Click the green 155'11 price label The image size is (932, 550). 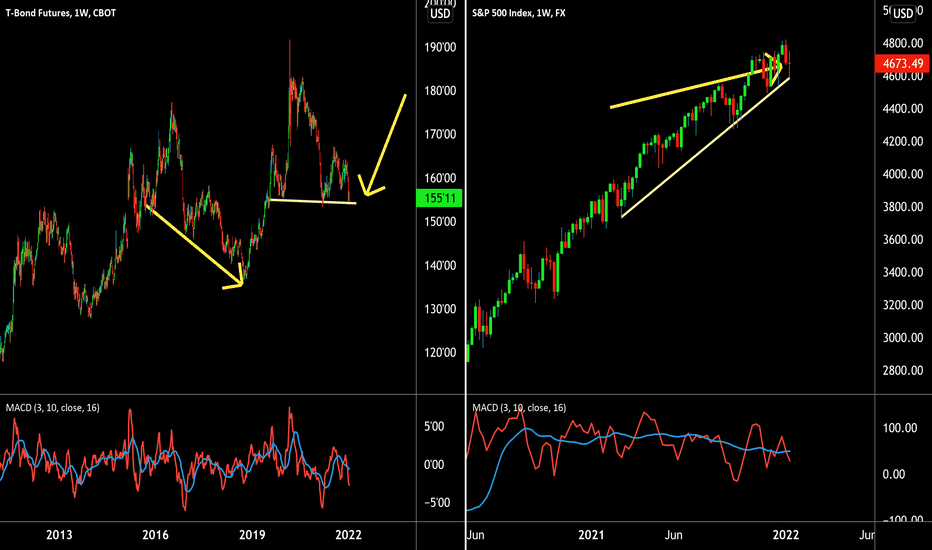(x=439, y=198)
